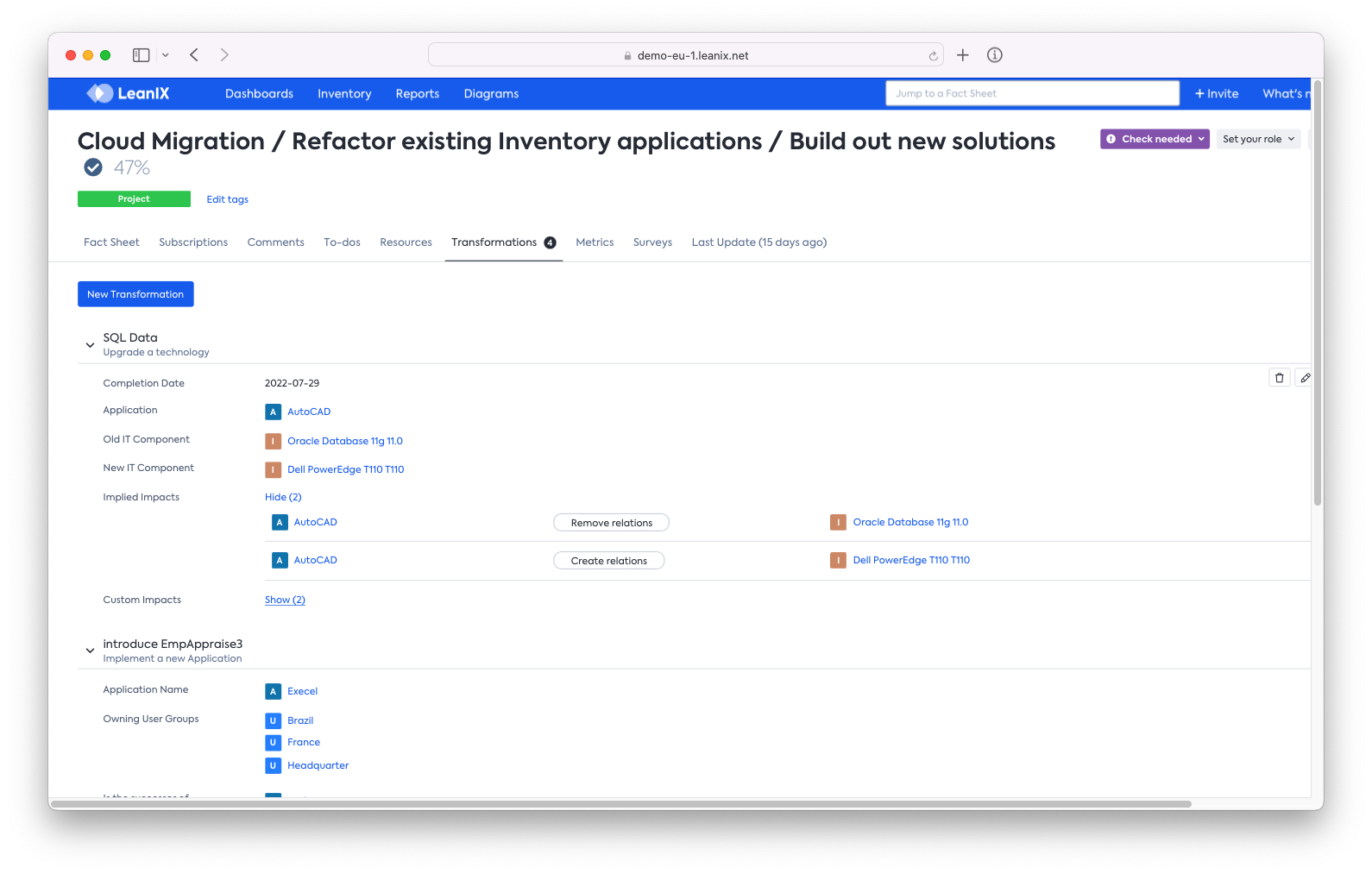1372x874 pixels.
Task: Switch to the Subscriptions tab
Action: [x=193, y=242]
